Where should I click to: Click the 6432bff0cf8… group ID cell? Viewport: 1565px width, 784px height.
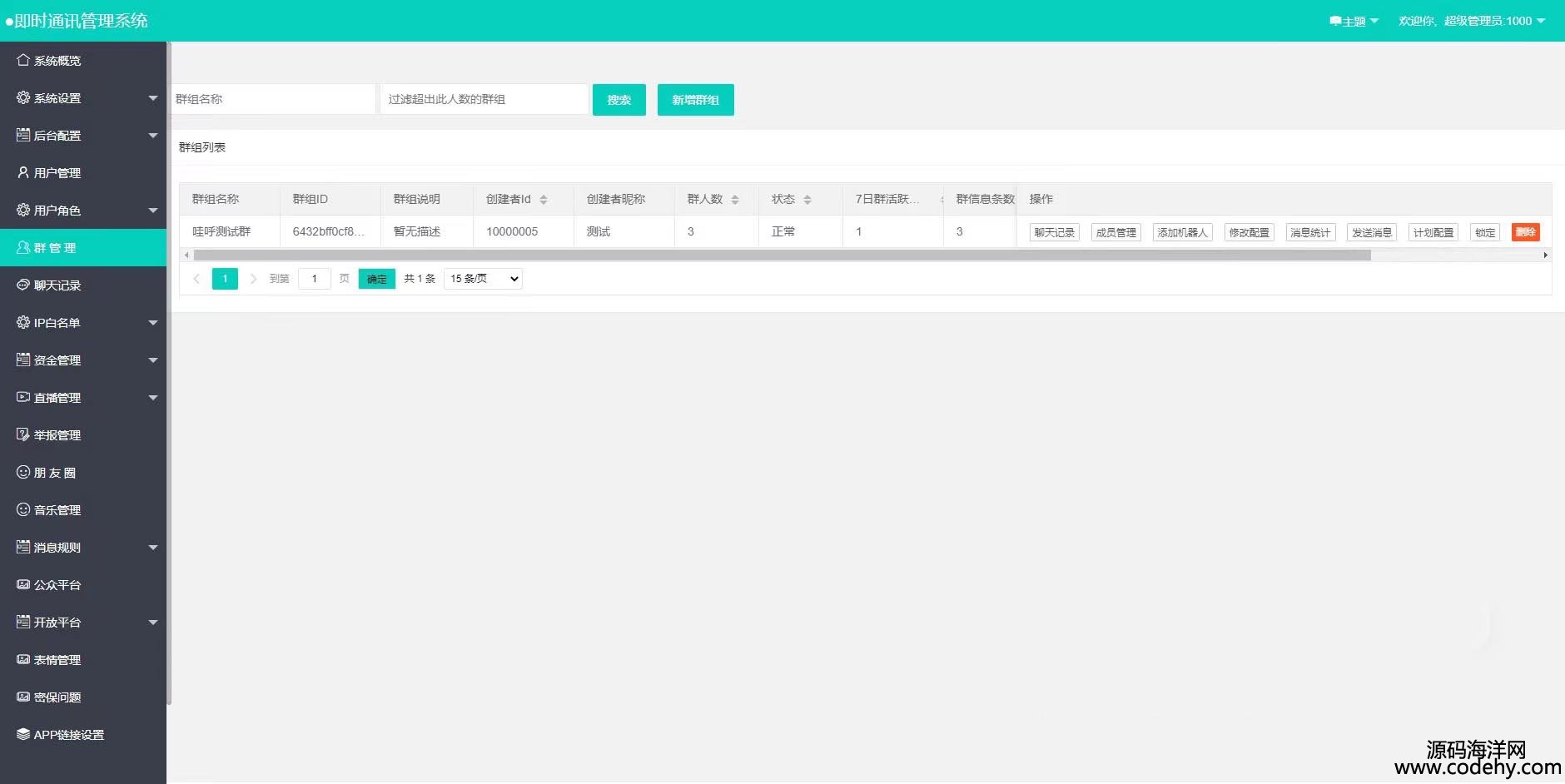(x=330, y=231)
